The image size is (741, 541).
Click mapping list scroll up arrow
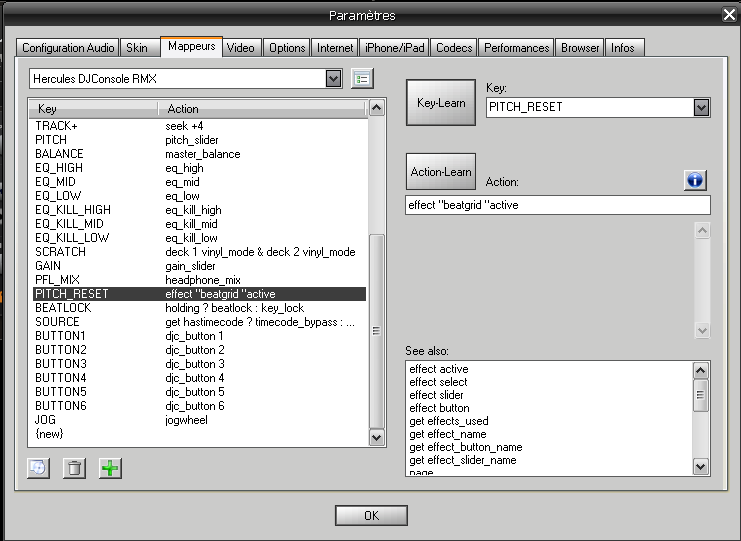pos(377,108)
